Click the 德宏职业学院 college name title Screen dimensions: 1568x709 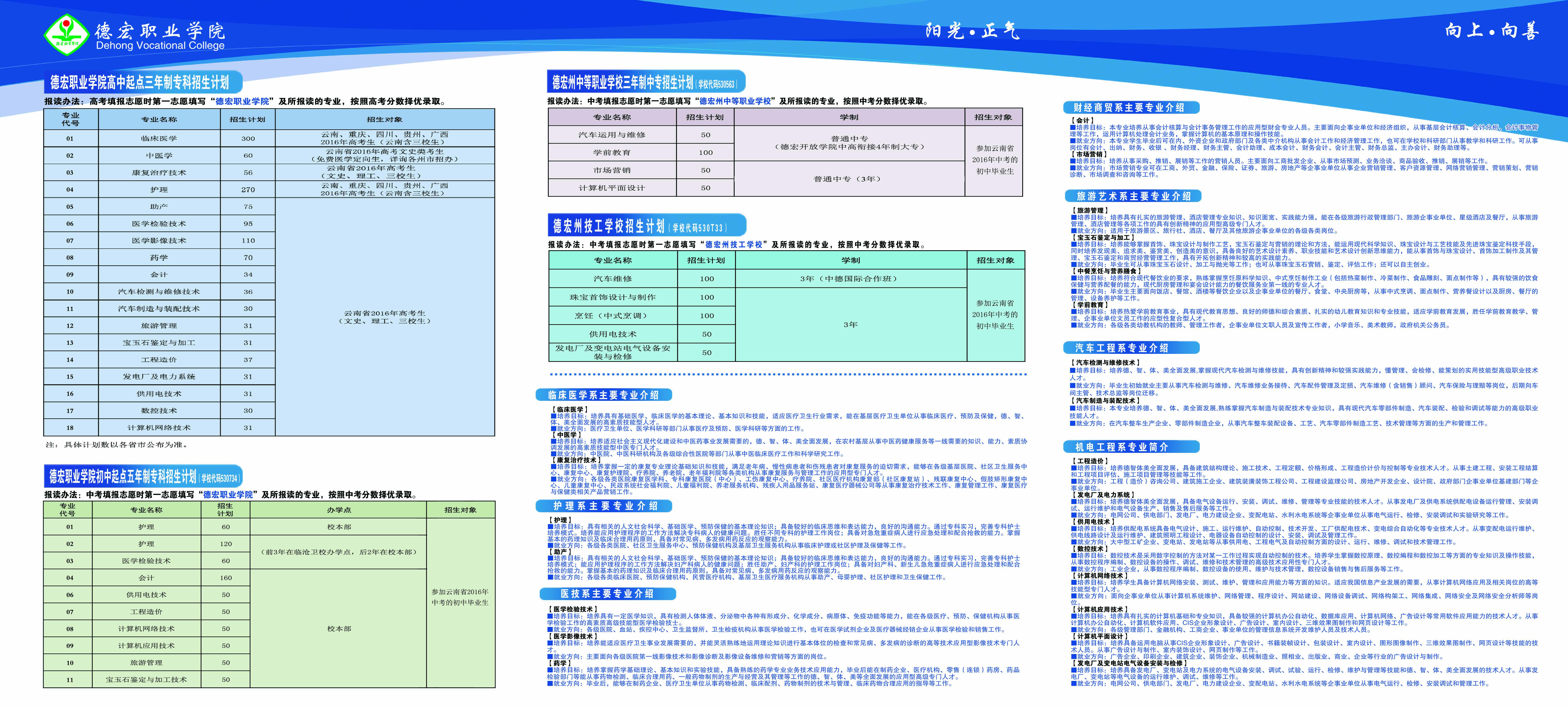(x=160, y=30)
